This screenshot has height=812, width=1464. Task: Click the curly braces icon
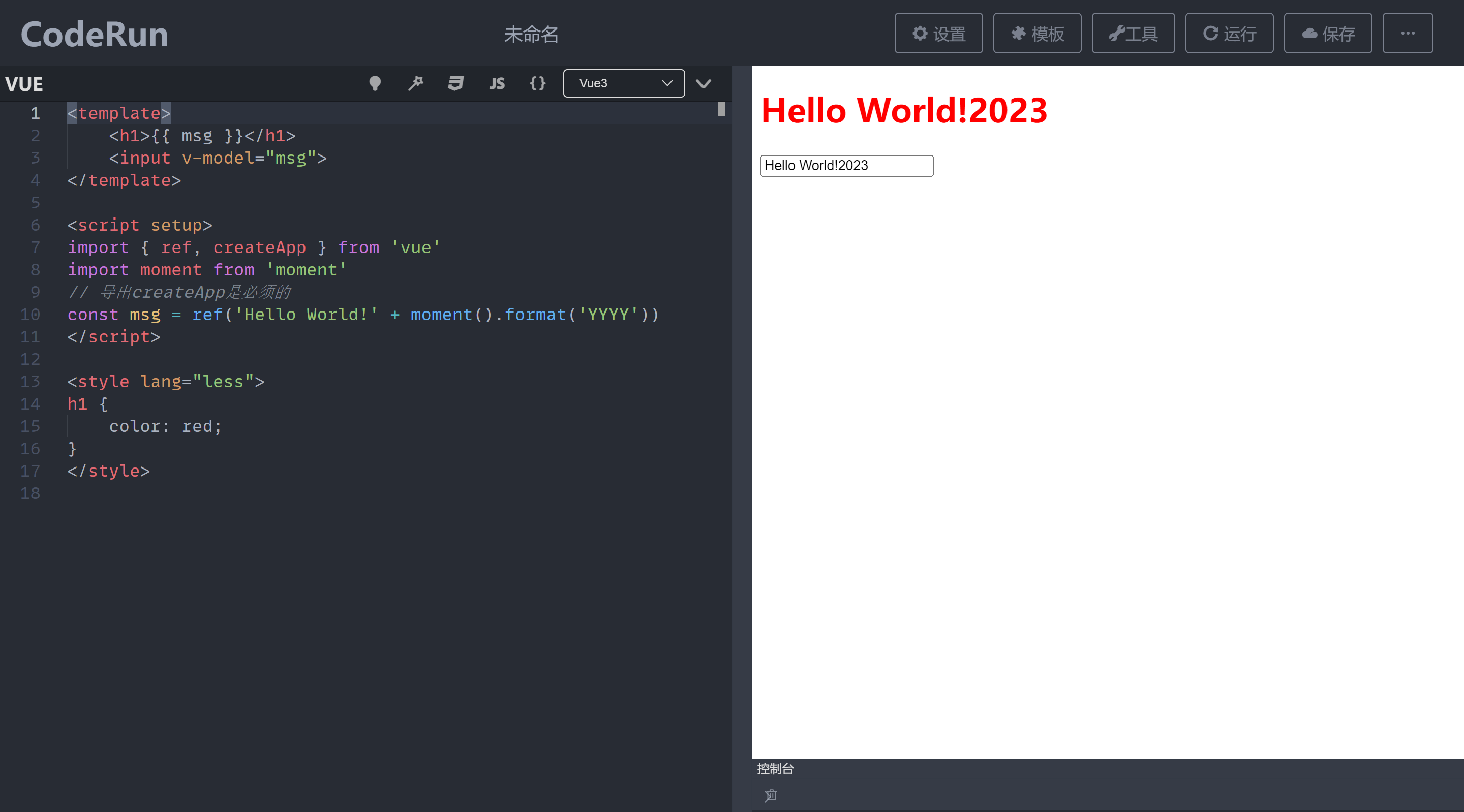(x=538, y=83)
